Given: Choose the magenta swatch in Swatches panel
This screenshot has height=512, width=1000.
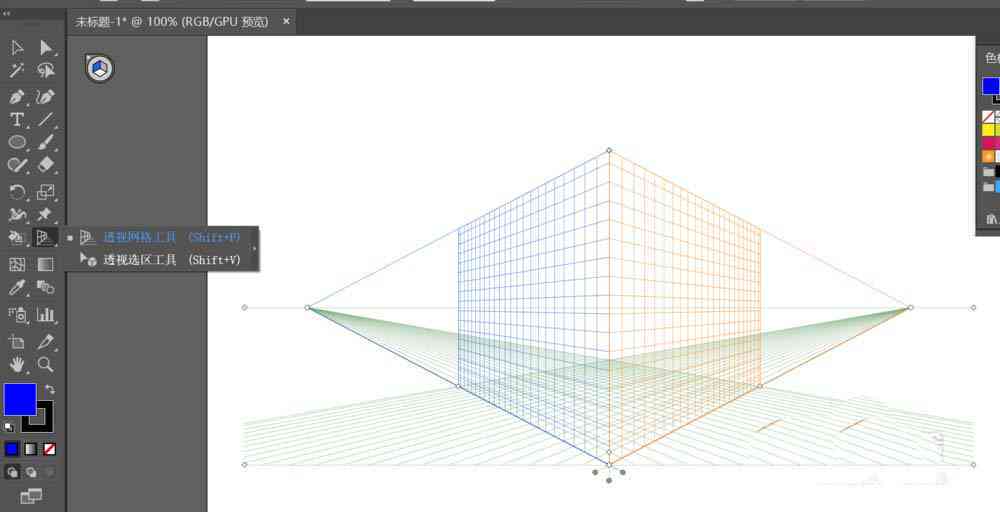Looking at the screenshot, I should click(989, 143).
